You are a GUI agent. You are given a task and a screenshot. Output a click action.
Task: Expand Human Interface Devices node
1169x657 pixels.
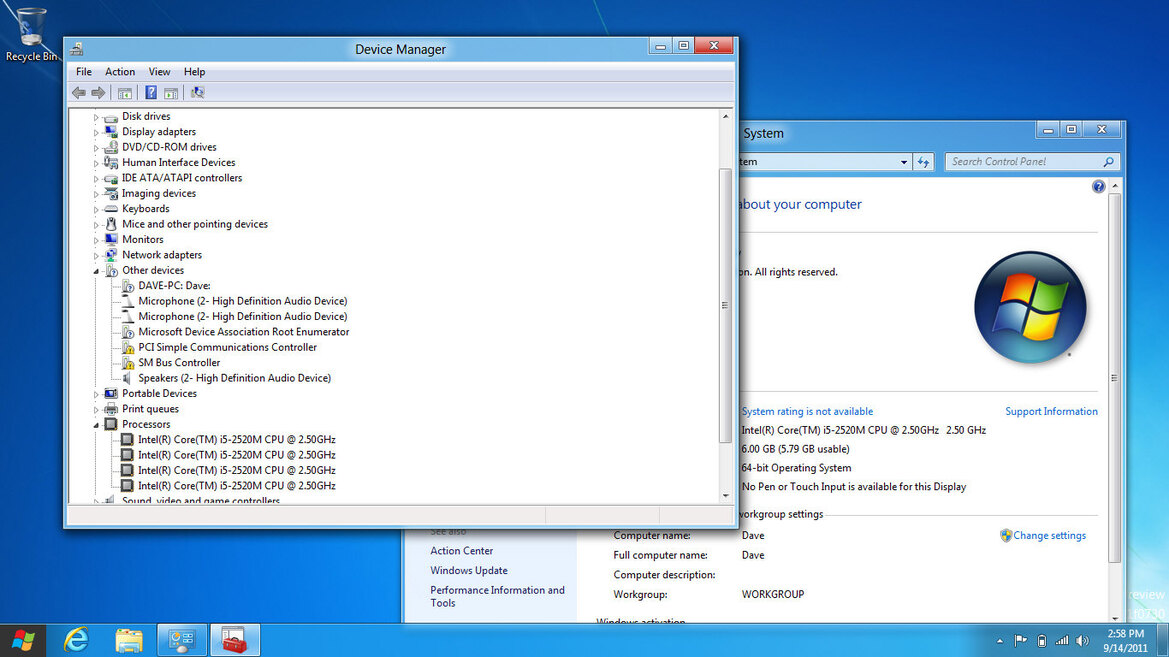click(x=96, y=163)
